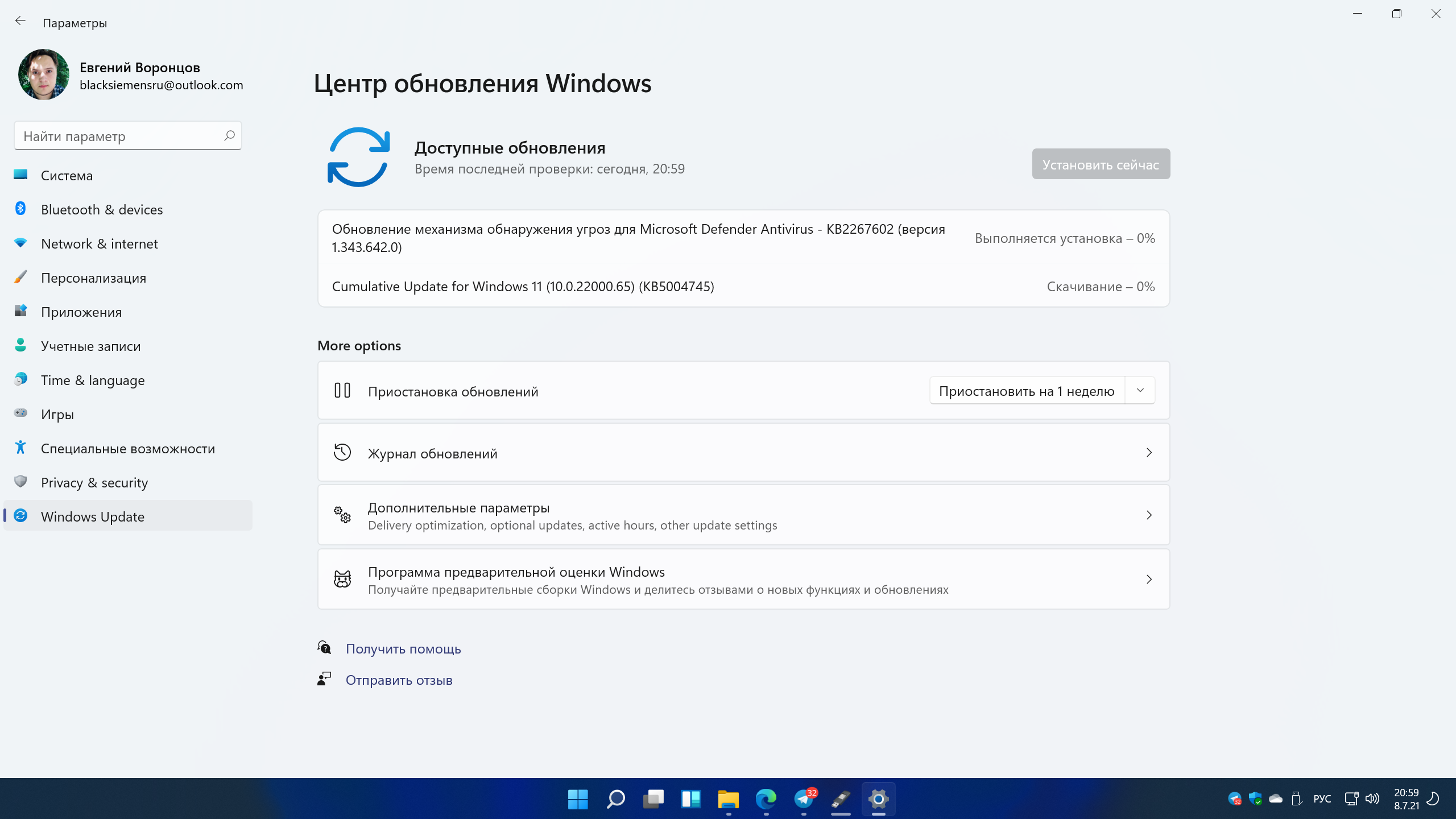Click the Time & language globe icon
Screen dimensions: 1456x819
point(20,379)
